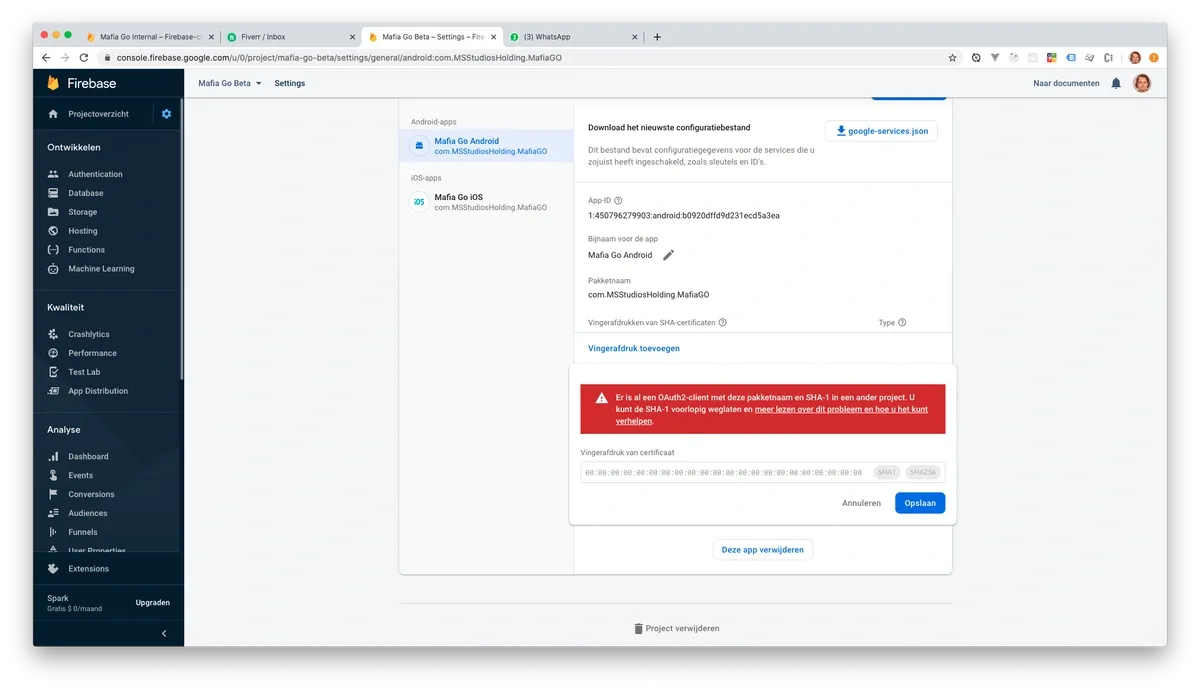
Task: Select Mafia Go iOS app
Action: 486,202
